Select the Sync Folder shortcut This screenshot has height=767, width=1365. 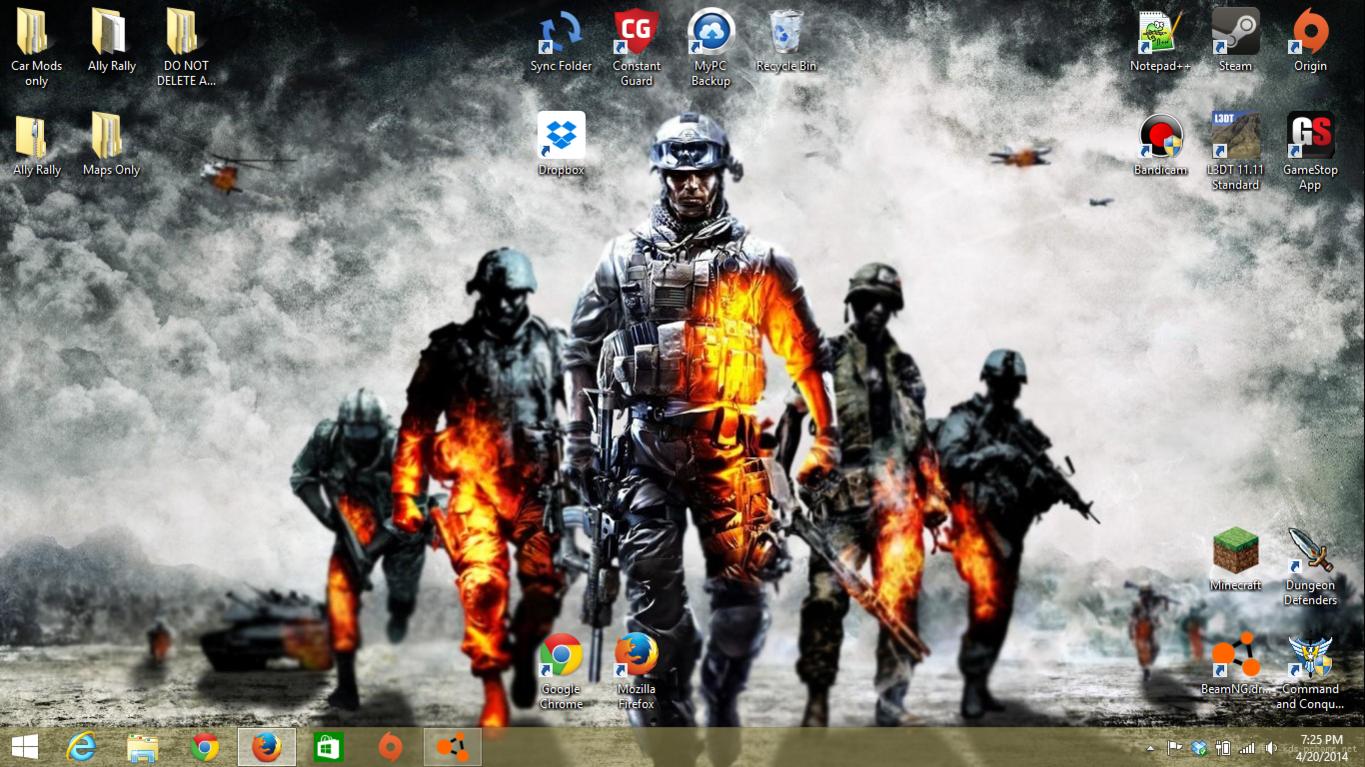561,40
